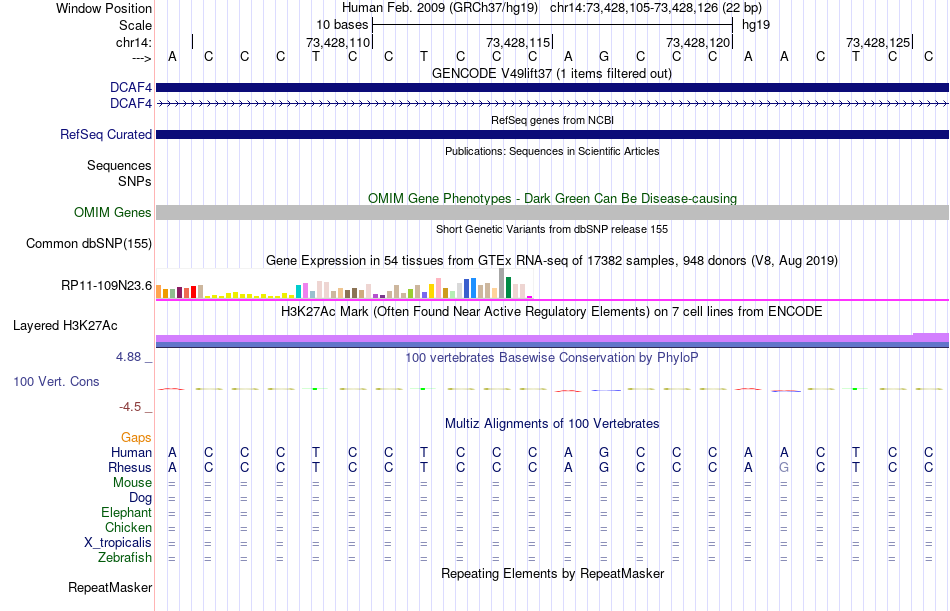Click the Scale label

click(135, 25)
